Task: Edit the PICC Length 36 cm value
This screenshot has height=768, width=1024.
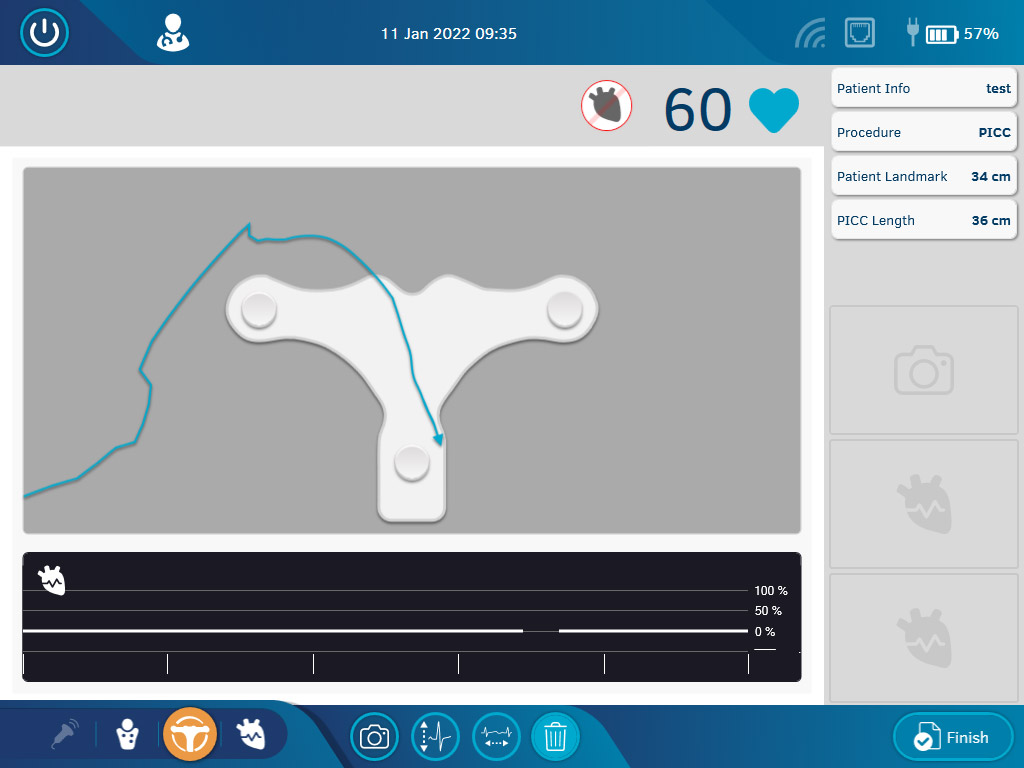Action: [x=924, y=220]
